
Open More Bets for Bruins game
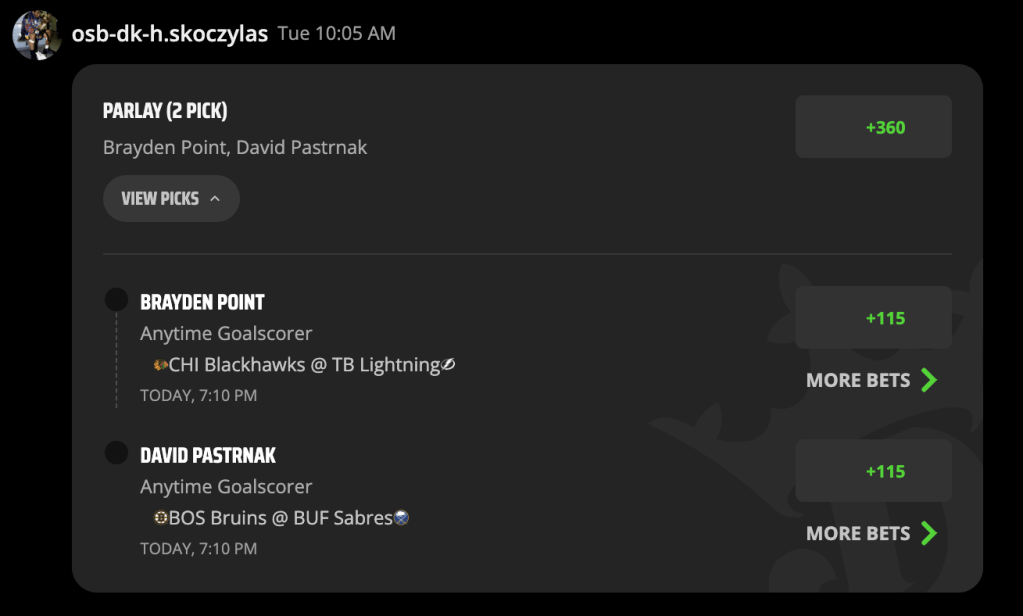point(872,533)
